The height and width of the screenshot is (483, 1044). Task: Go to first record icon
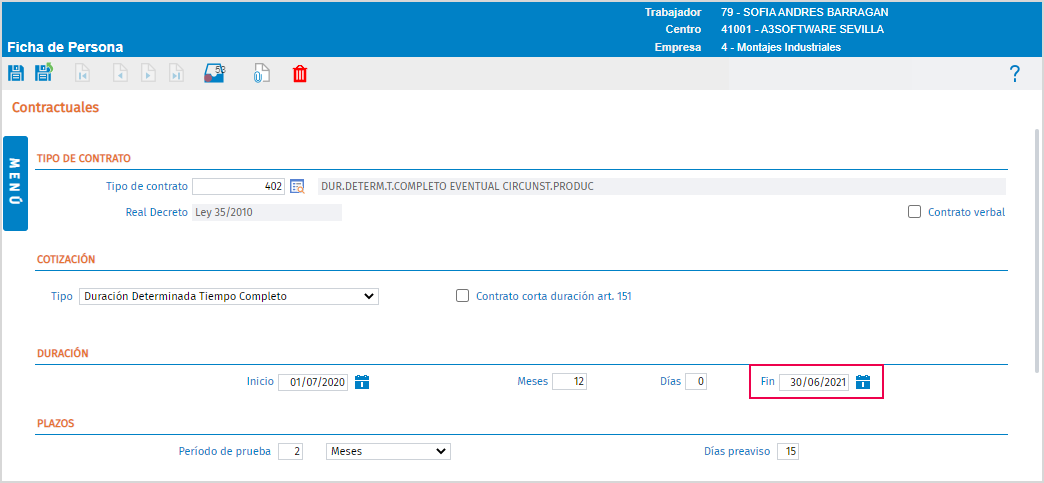(x=82, y=73)
